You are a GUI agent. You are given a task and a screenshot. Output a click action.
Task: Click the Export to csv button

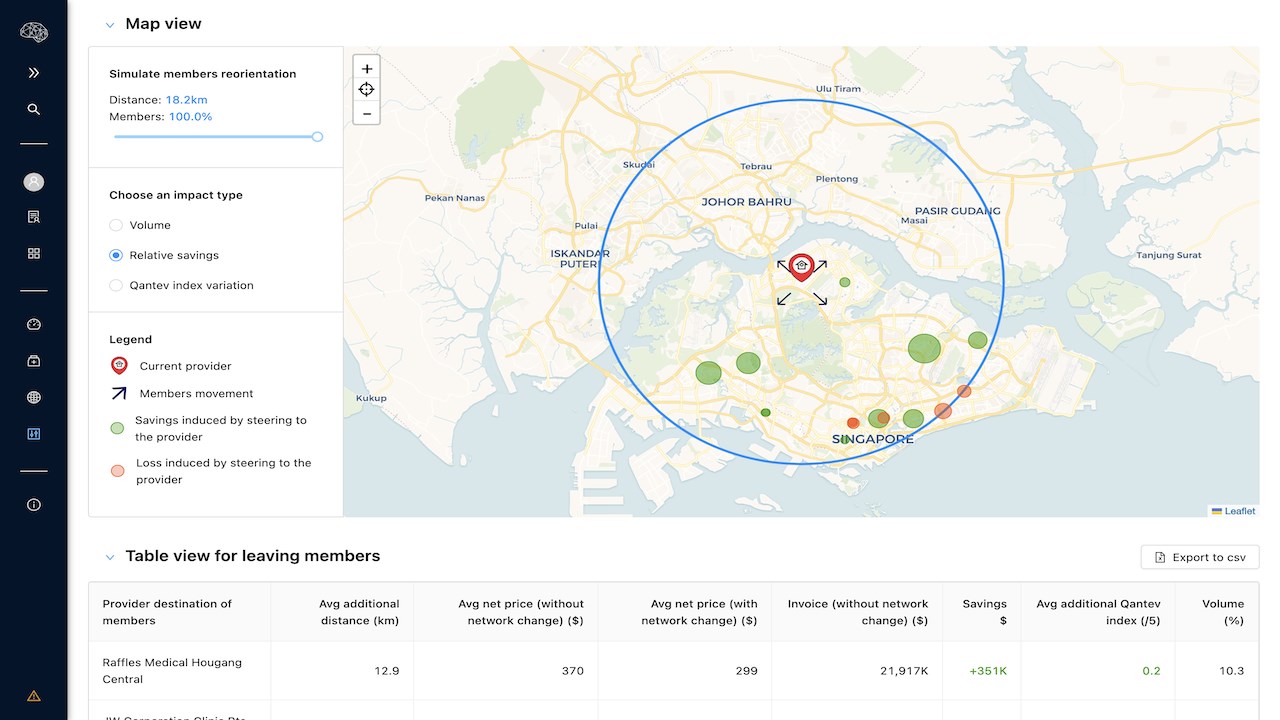point(1200,557)
